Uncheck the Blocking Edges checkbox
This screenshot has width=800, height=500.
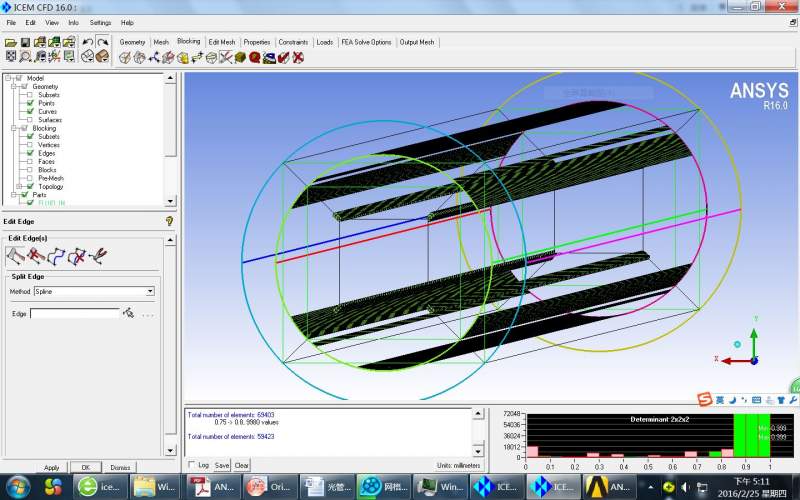coord(30,153)
